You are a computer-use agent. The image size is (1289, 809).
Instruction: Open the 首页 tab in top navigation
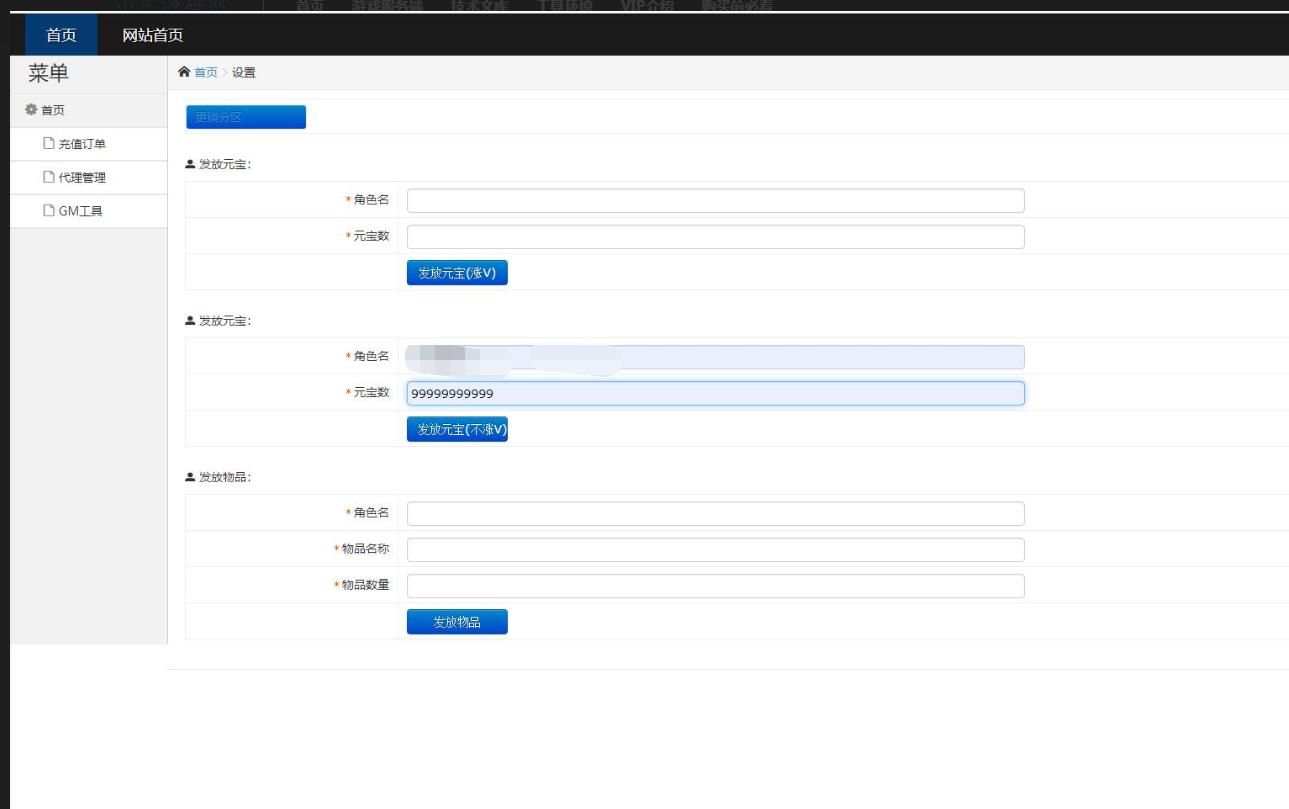tap(61, 35)
